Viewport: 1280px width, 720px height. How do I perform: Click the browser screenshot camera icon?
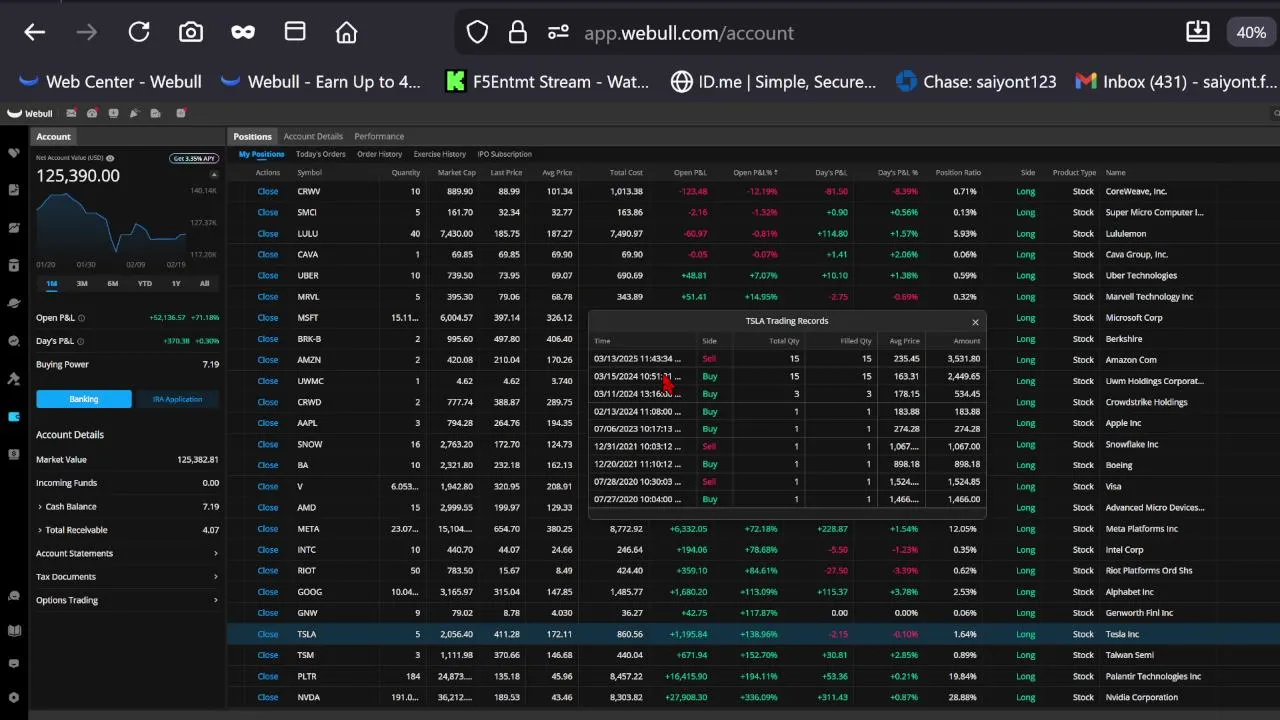coord(191,33)
